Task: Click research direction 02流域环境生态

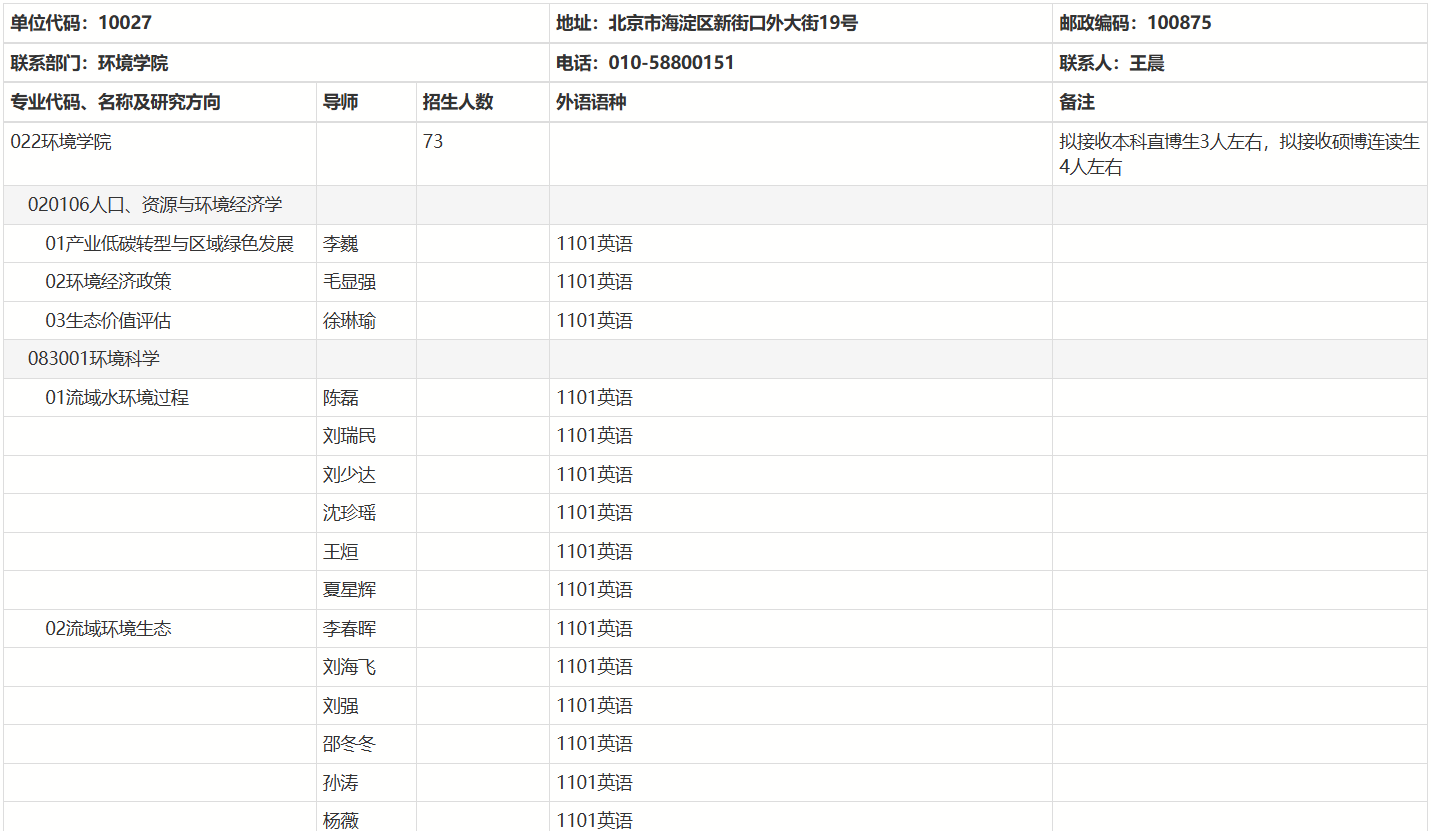Action: point(108,629)
